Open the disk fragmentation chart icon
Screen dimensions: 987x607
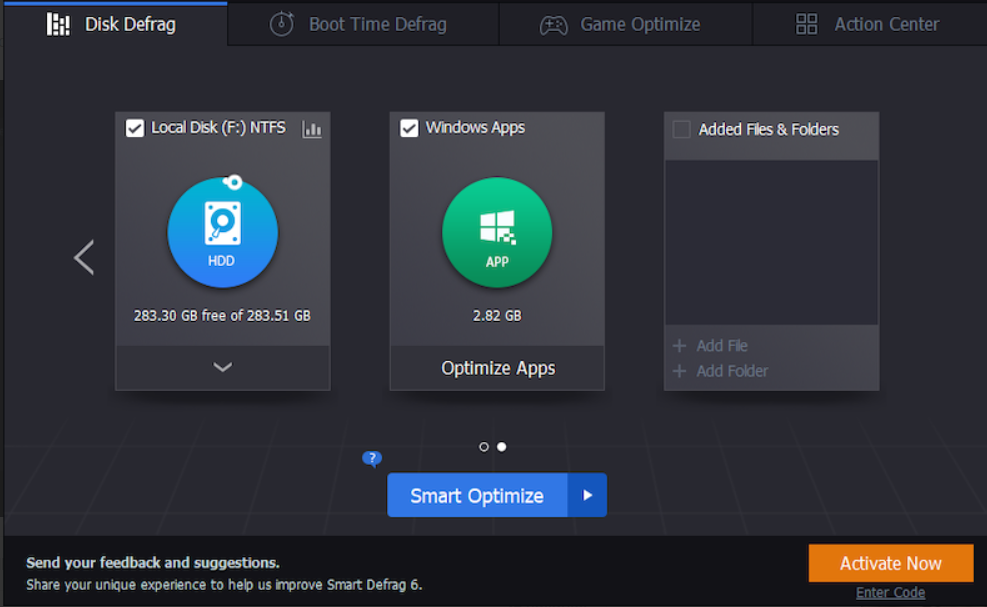pos(312,129)
